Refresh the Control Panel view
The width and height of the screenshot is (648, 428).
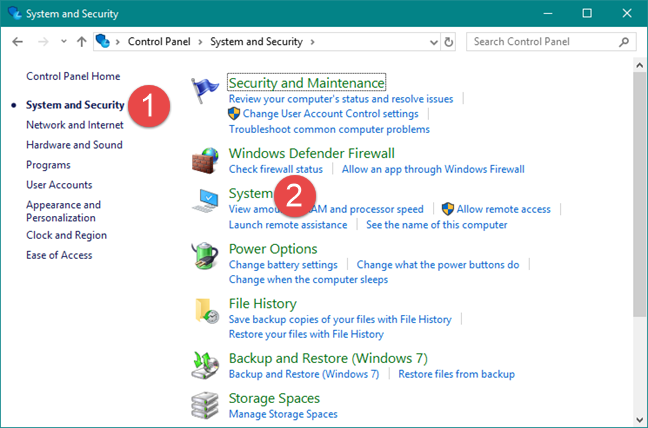[x=448, y=42]
